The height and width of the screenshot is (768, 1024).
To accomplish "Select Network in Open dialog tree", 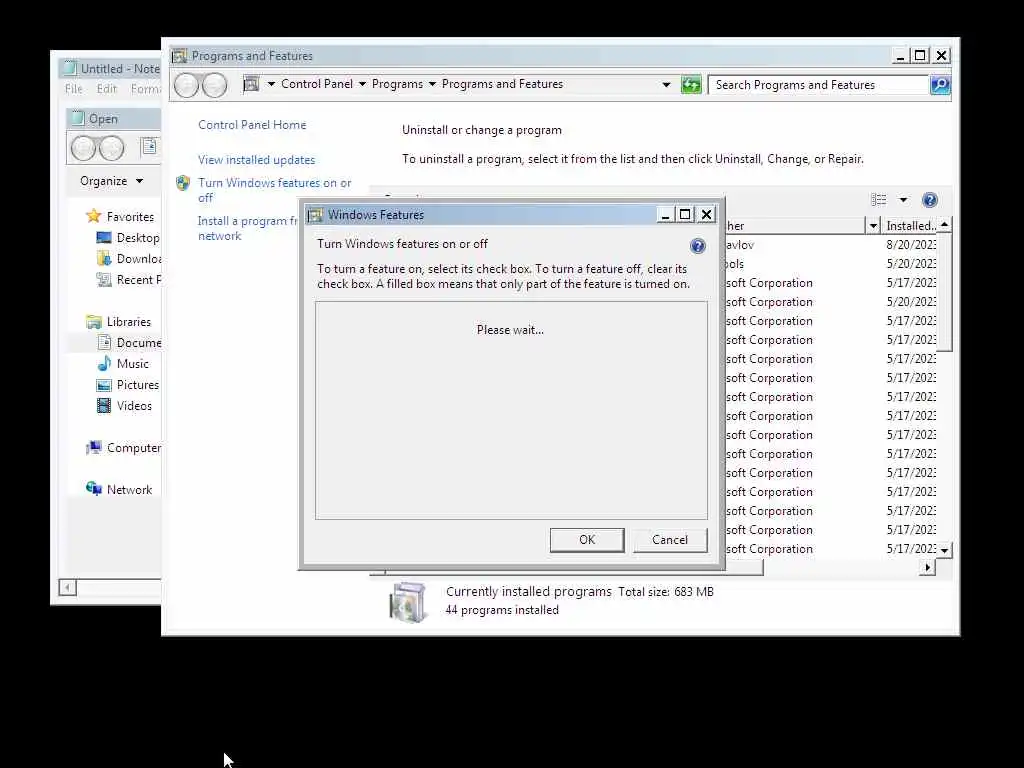I will coord(129,490).
